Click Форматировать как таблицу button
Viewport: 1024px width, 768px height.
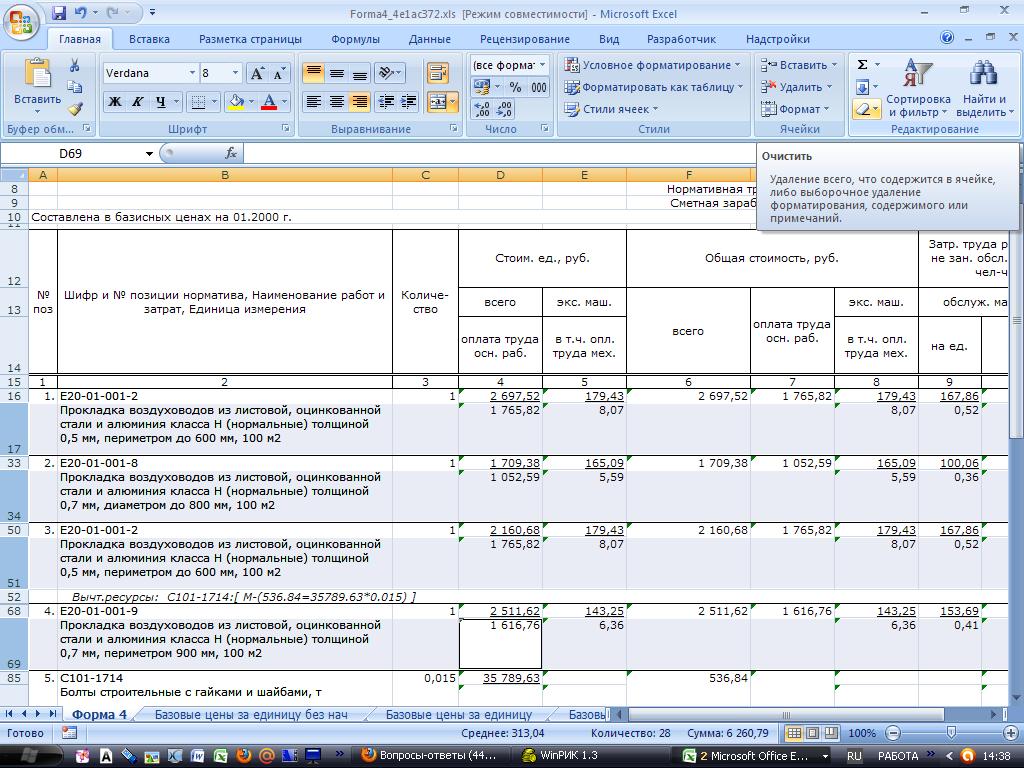[654, 87]
